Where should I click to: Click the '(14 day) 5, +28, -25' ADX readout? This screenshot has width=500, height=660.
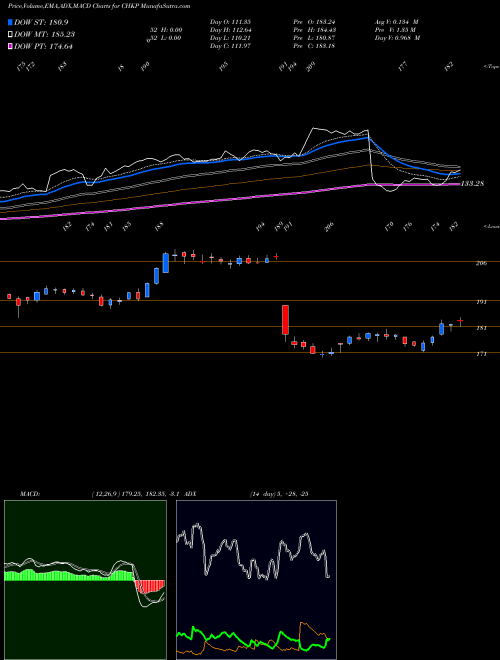click(x=279, y=494)
